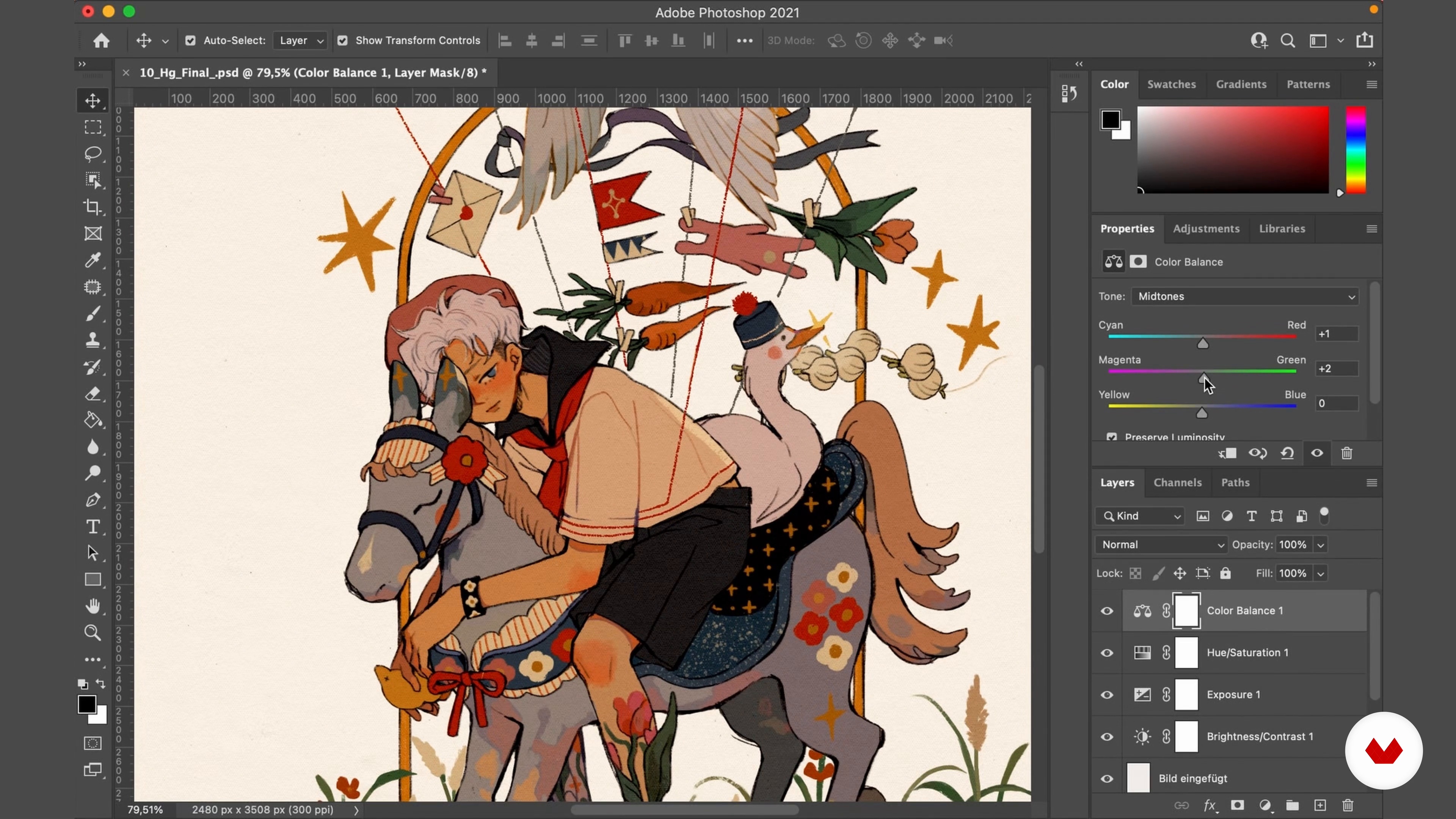Image resolution: width=1456 pixels, height=819 pixels.
Task: Click the Yellow-Blue slider handle
Action: point(1202,413)
